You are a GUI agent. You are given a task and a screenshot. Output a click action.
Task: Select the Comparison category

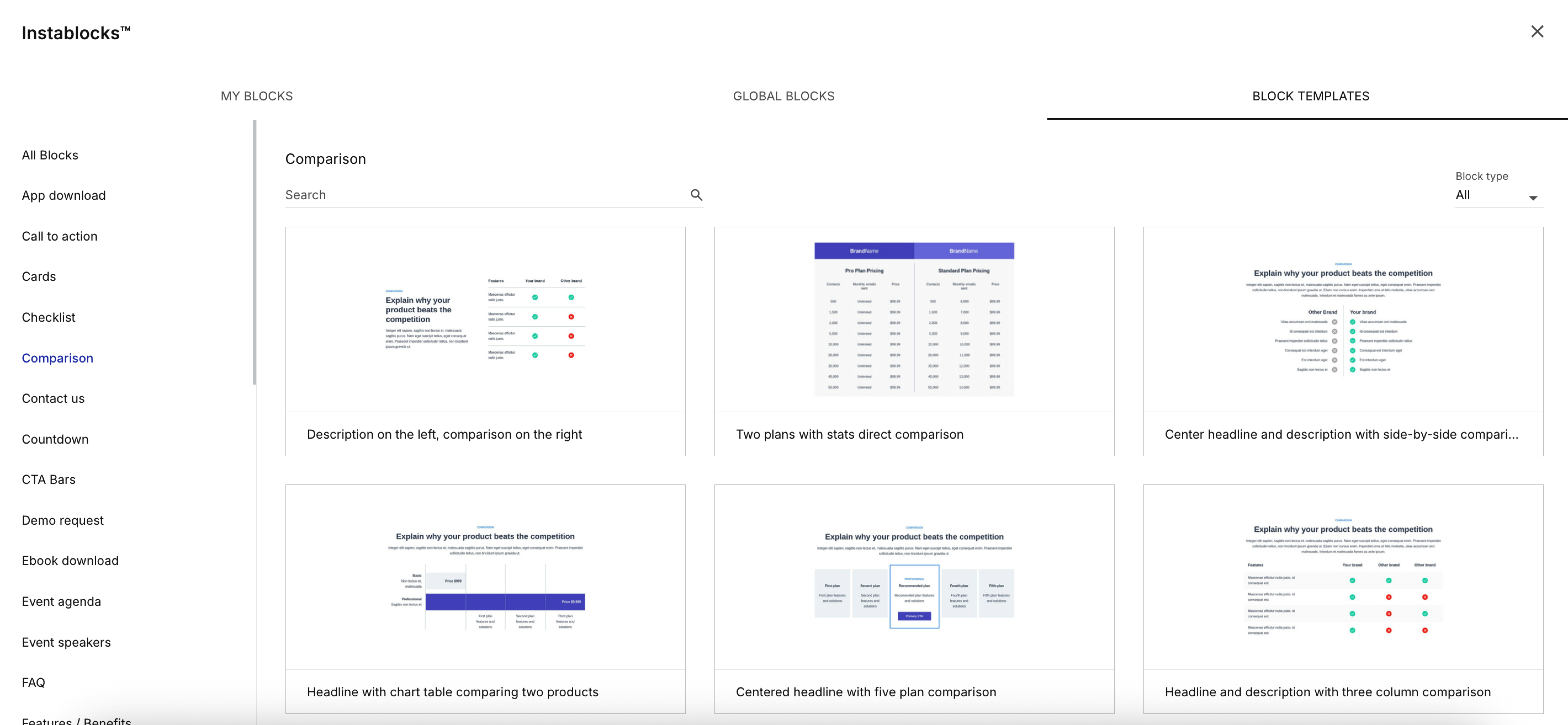pos(58,358)
